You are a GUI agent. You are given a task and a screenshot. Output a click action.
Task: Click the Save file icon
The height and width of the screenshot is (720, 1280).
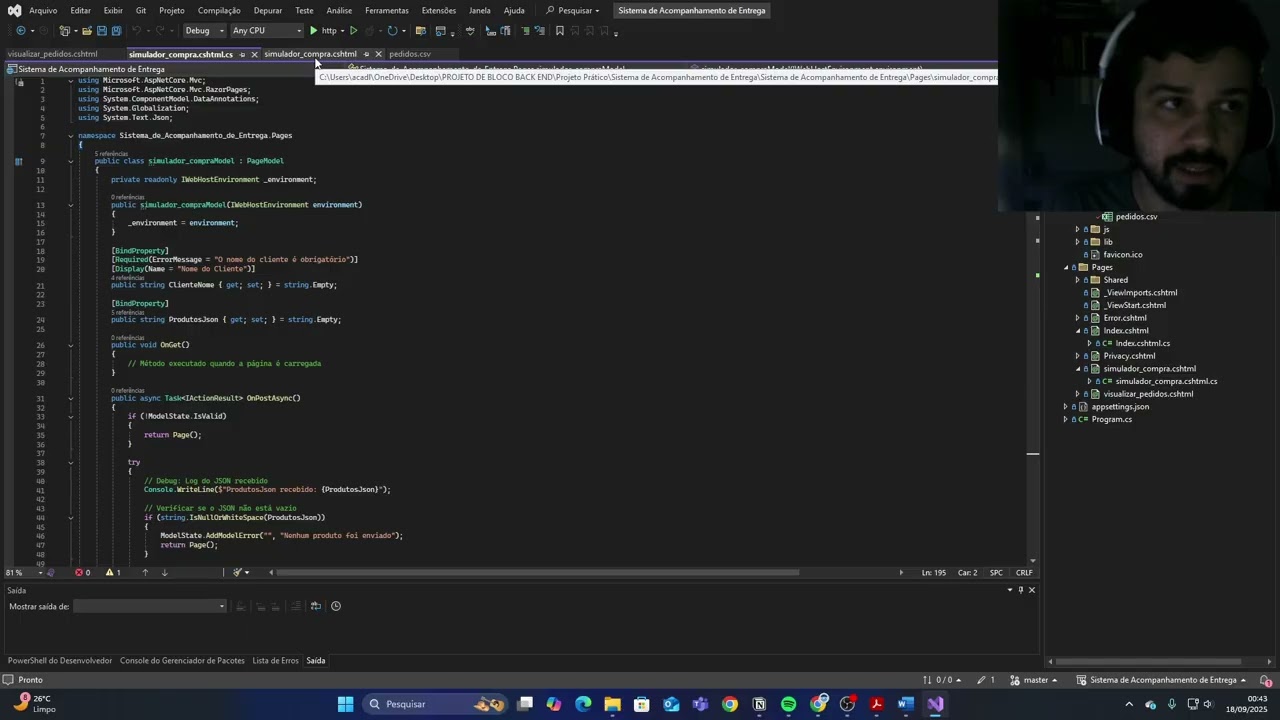[x=101, y=31]
